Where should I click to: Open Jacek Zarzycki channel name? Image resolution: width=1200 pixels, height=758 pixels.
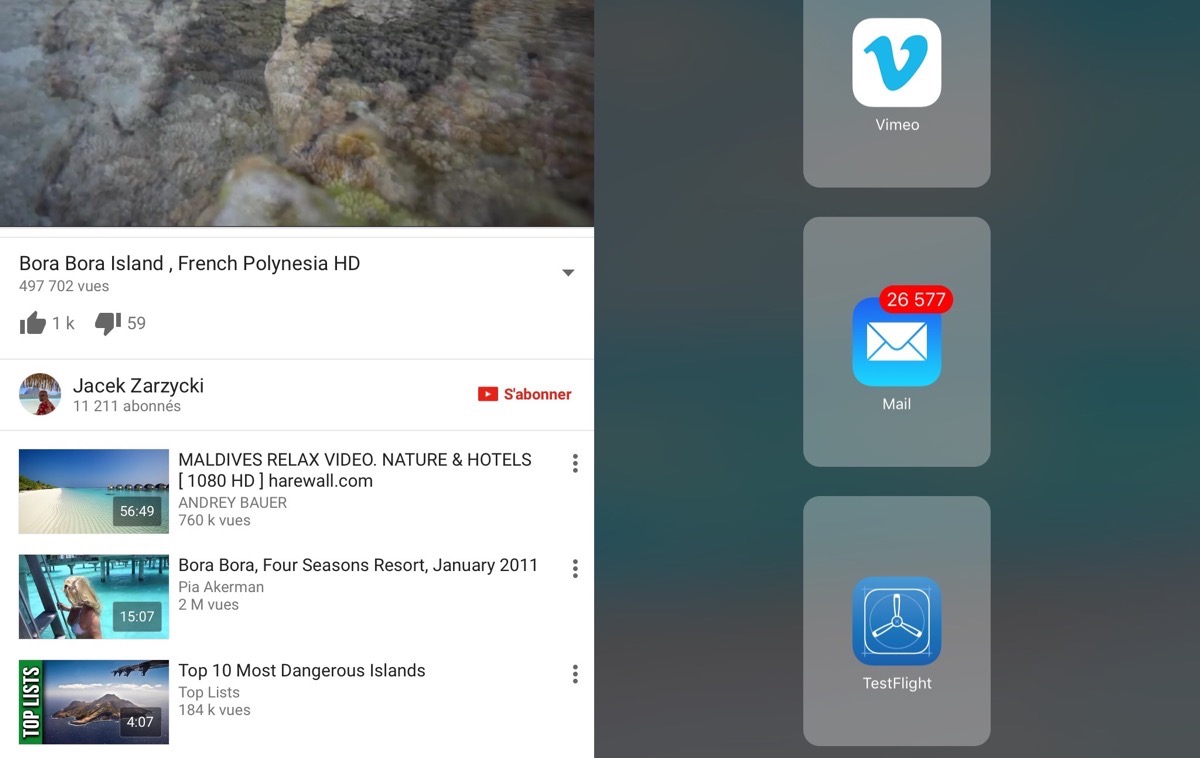[x=138, y=385]
